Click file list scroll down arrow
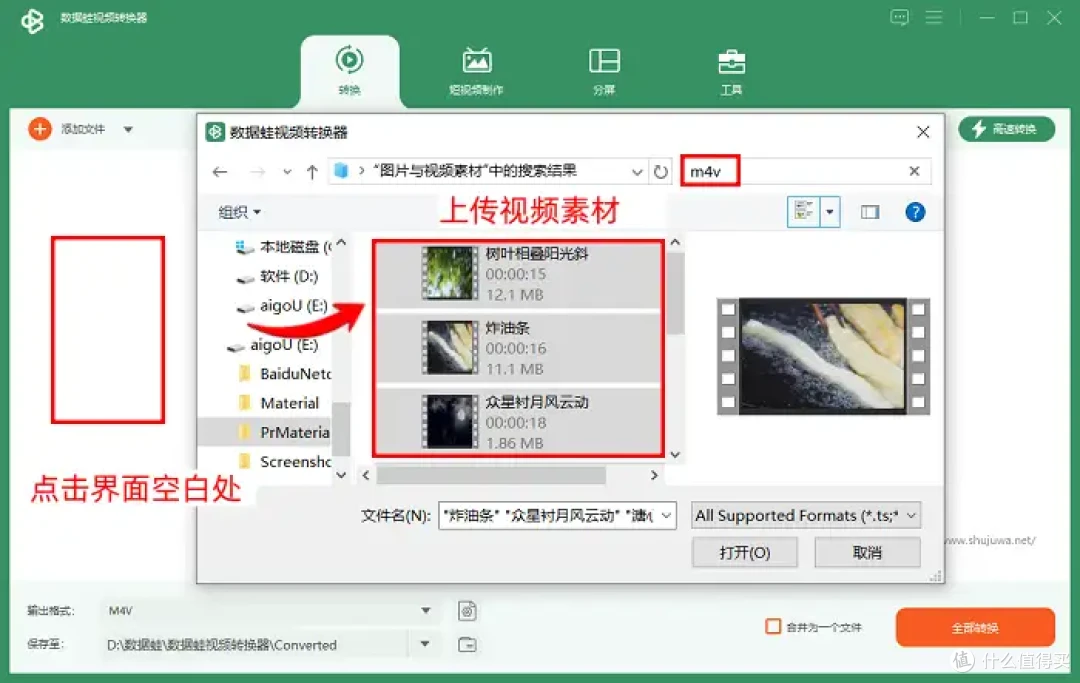The height and width of the screenshot is (683, 1080). pyautogui.click(x=675, y=454)
